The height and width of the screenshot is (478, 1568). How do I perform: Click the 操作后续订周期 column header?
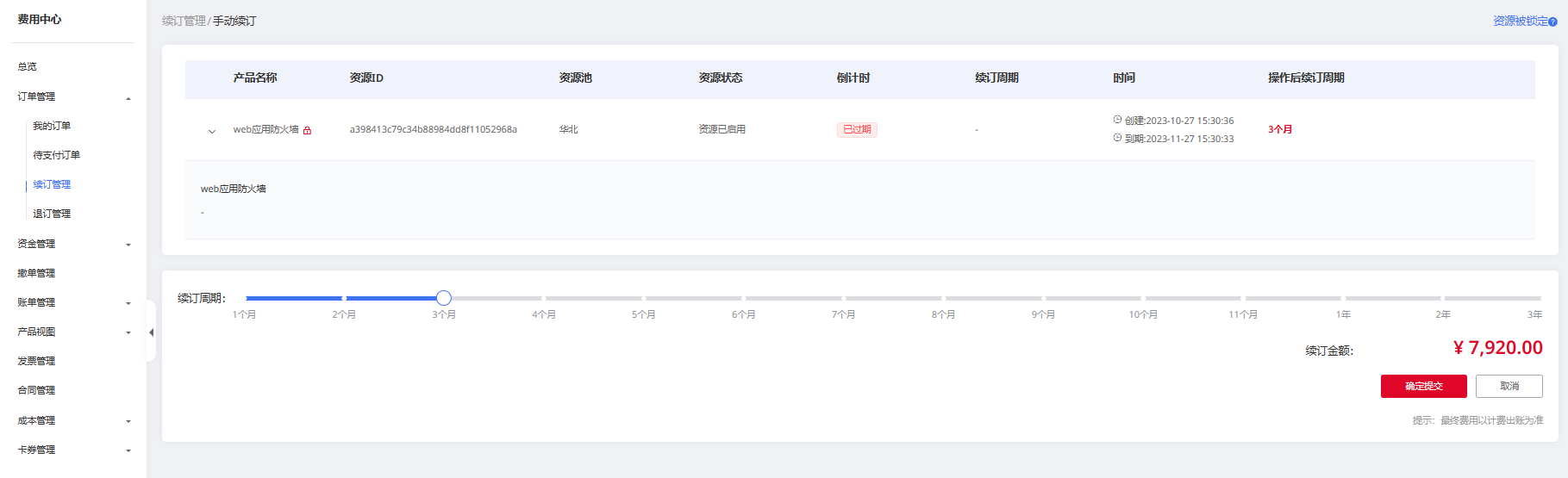(1306, 78)
